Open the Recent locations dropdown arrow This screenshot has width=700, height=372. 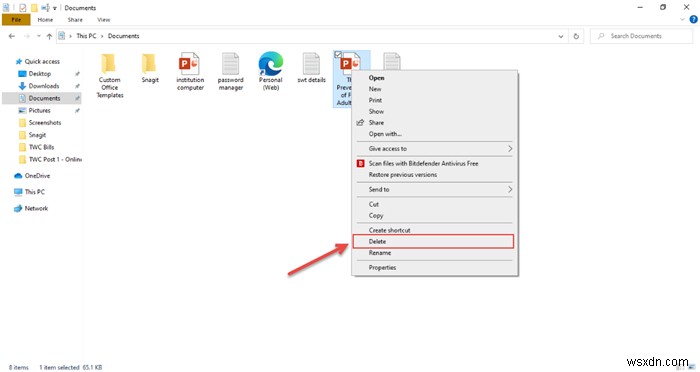tap(38, 36)
